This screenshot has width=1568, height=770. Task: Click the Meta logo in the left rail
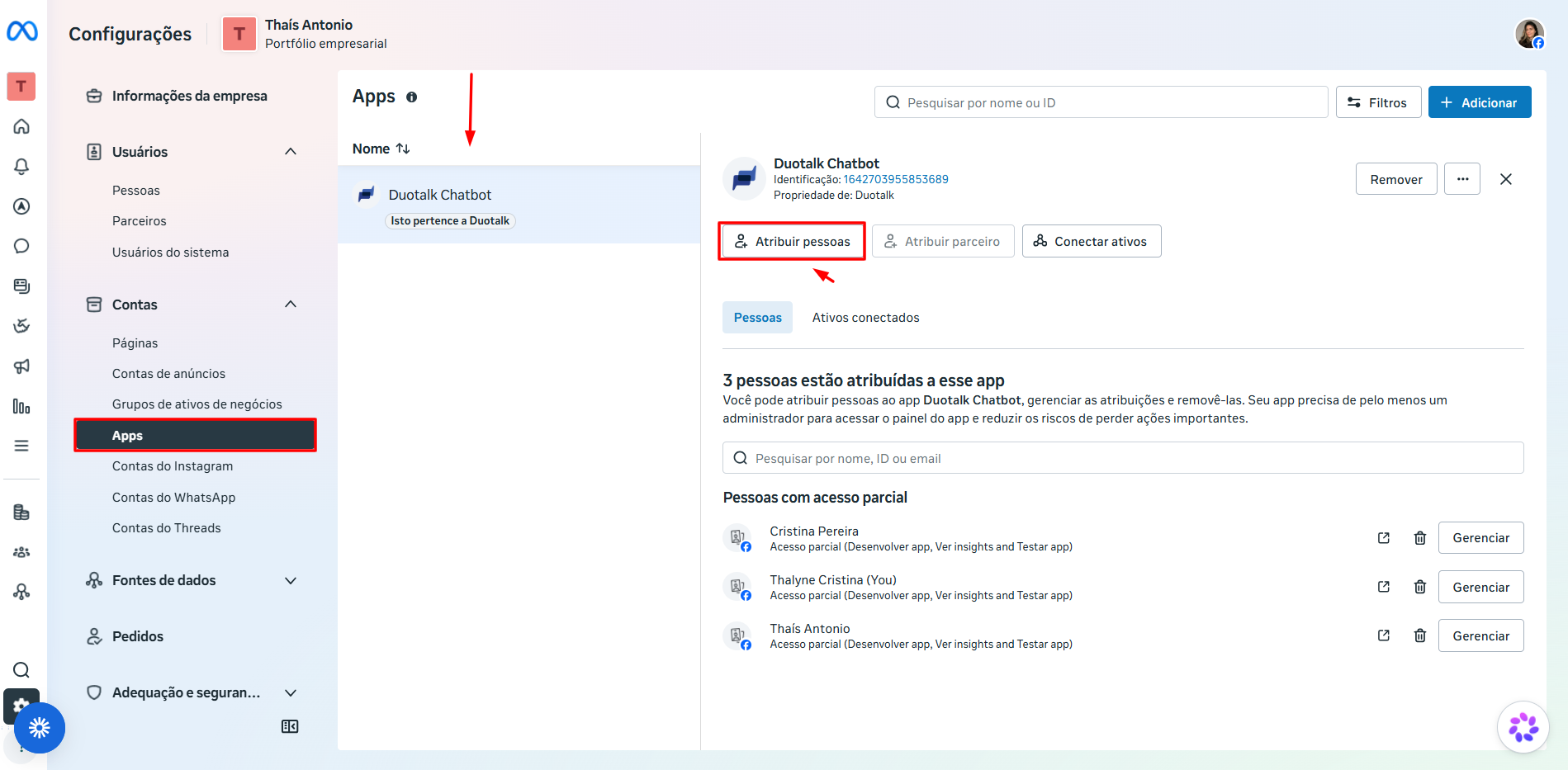[x=22, y=31]
